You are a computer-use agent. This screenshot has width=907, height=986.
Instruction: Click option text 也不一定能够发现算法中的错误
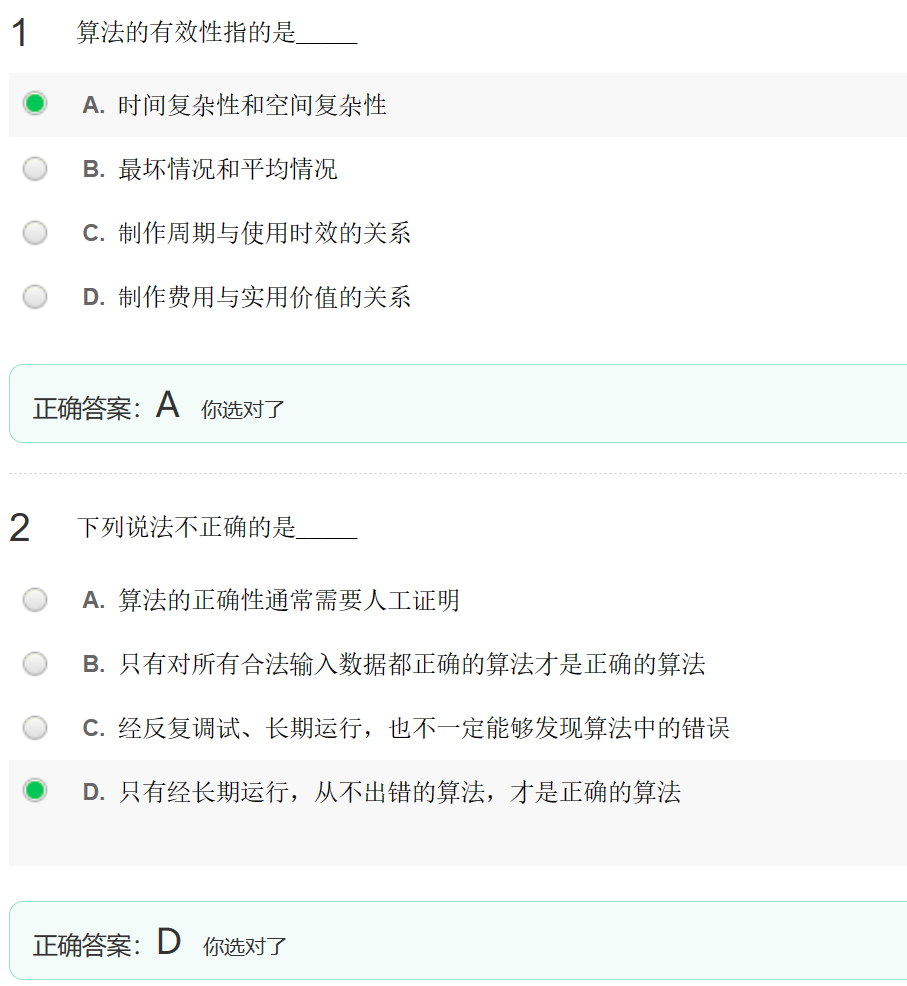tap(559, 728)
